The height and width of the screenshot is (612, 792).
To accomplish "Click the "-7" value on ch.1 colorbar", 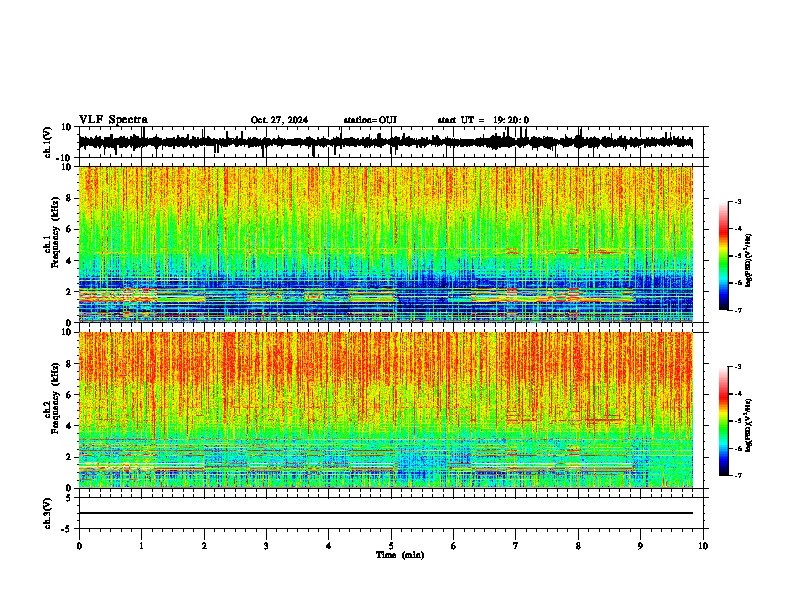I will coord(737,311).
